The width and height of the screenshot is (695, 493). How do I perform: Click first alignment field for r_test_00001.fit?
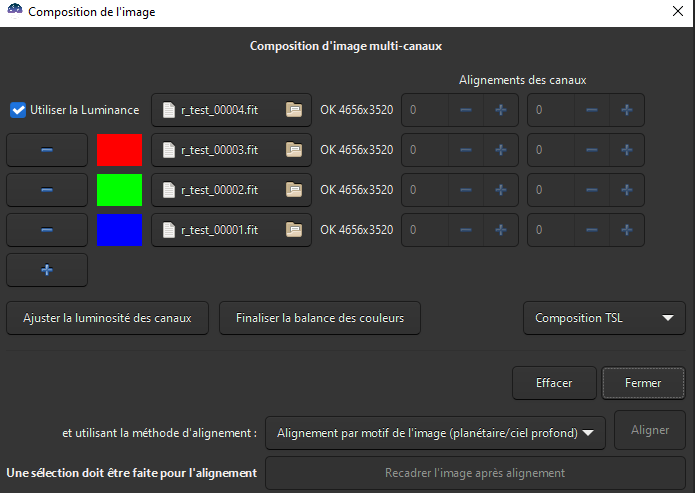pyautogui.click(x=426, y=230)
